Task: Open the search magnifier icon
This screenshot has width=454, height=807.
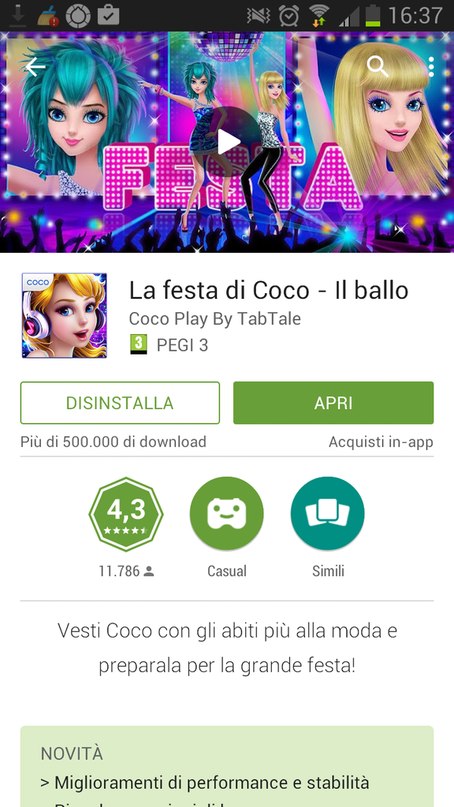Action: coord(378,66)
